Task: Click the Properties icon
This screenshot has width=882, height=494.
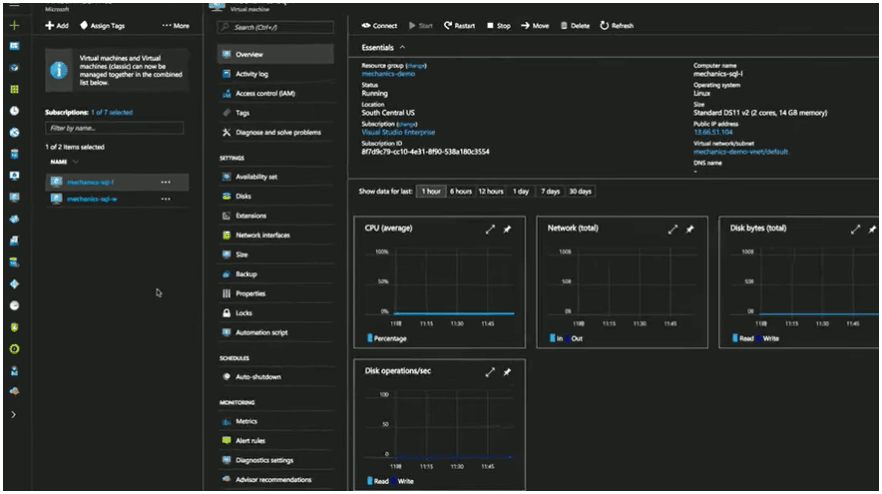Action: pyautogui.click(x=227, y=293)
